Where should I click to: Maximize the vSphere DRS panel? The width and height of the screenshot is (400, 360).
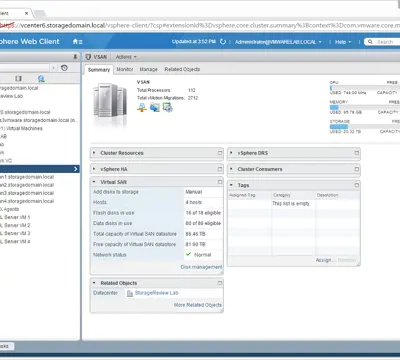tap(357, 153)
